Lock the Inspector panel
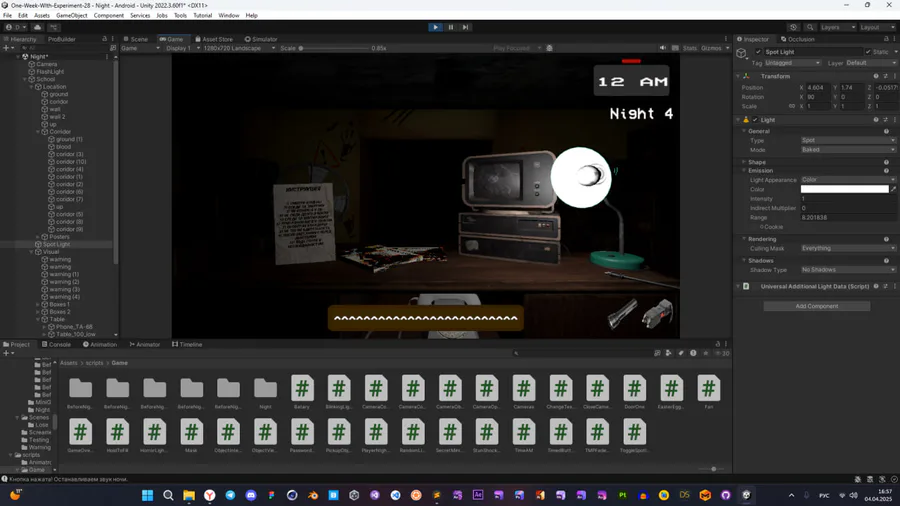This screenshot has width=900, height=506. (886, 39)
